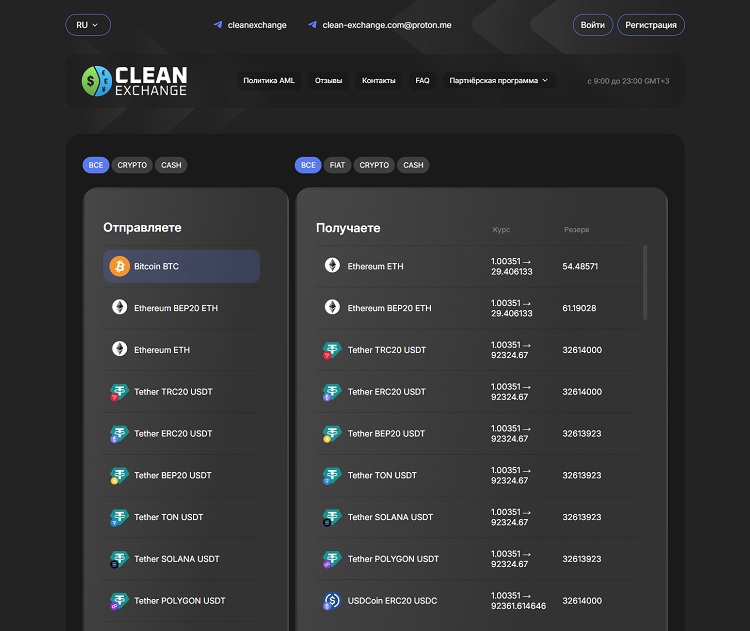Click Ethereum ETH icon in receive list
The width and height of the screenshot is (750, 631).
pyautogui.click(x=332, y=265)
